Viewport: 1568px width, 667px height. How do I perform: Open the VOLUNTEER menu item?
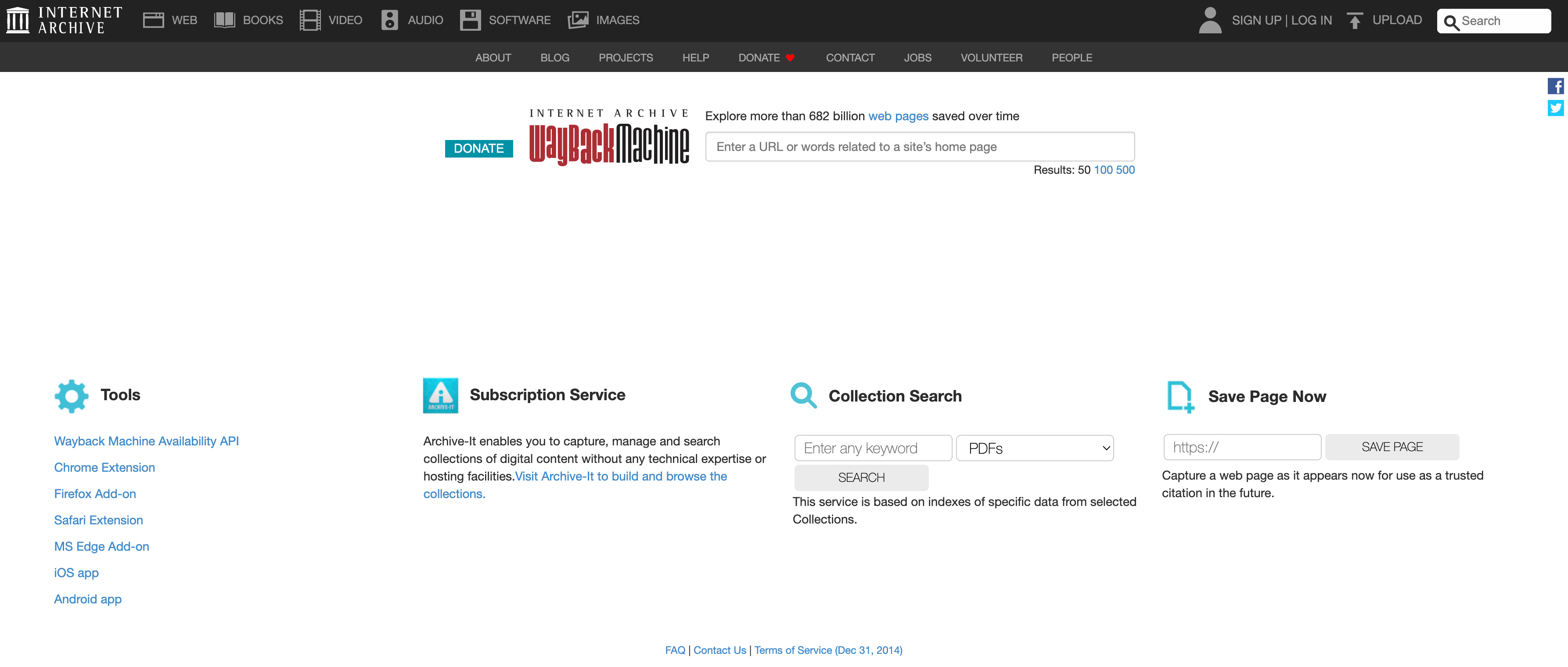tap(991, 57)
